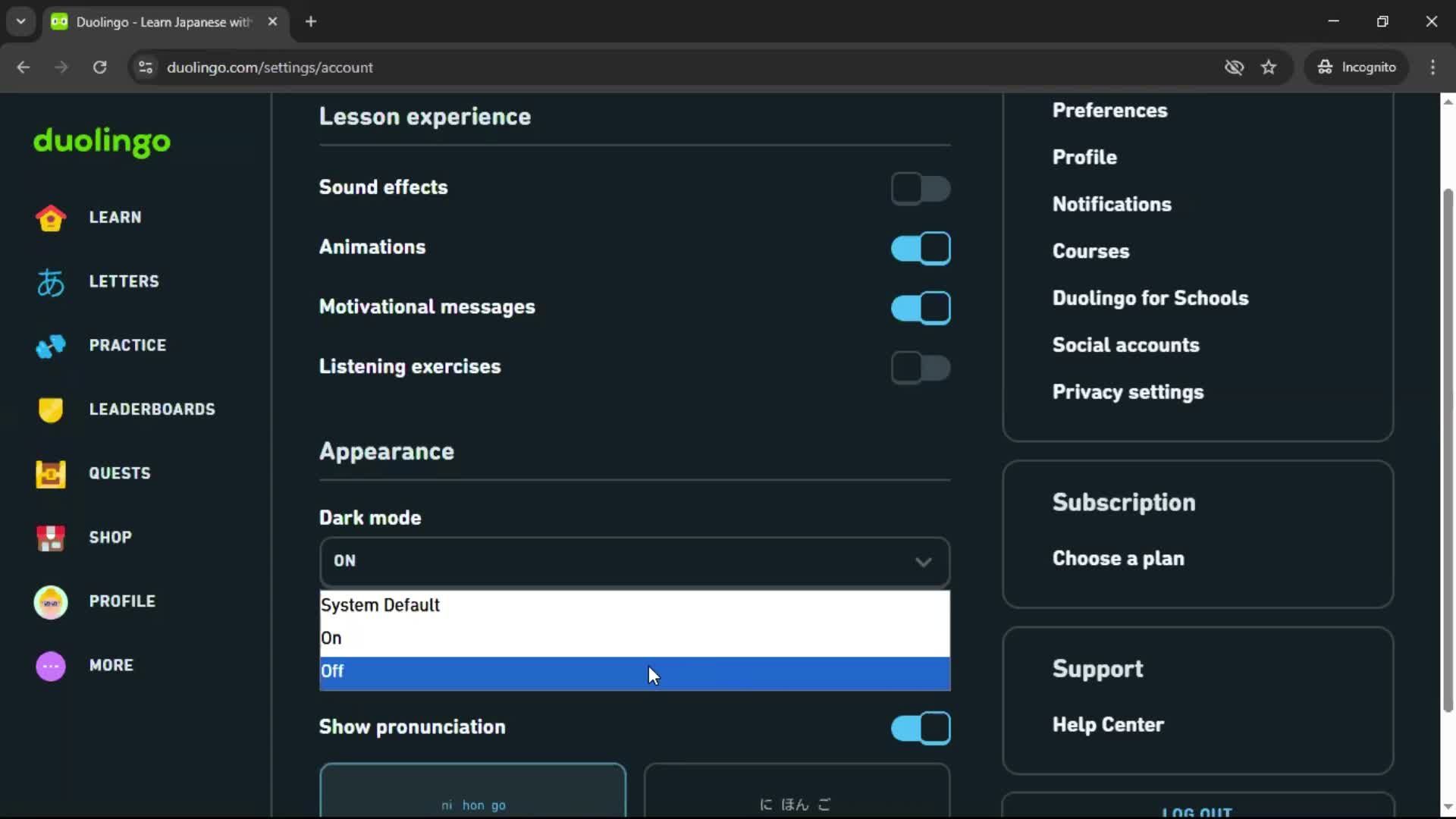1456x819 pixels.
Task: Choose System Default for Dark mode
Action: pos(634,605)
